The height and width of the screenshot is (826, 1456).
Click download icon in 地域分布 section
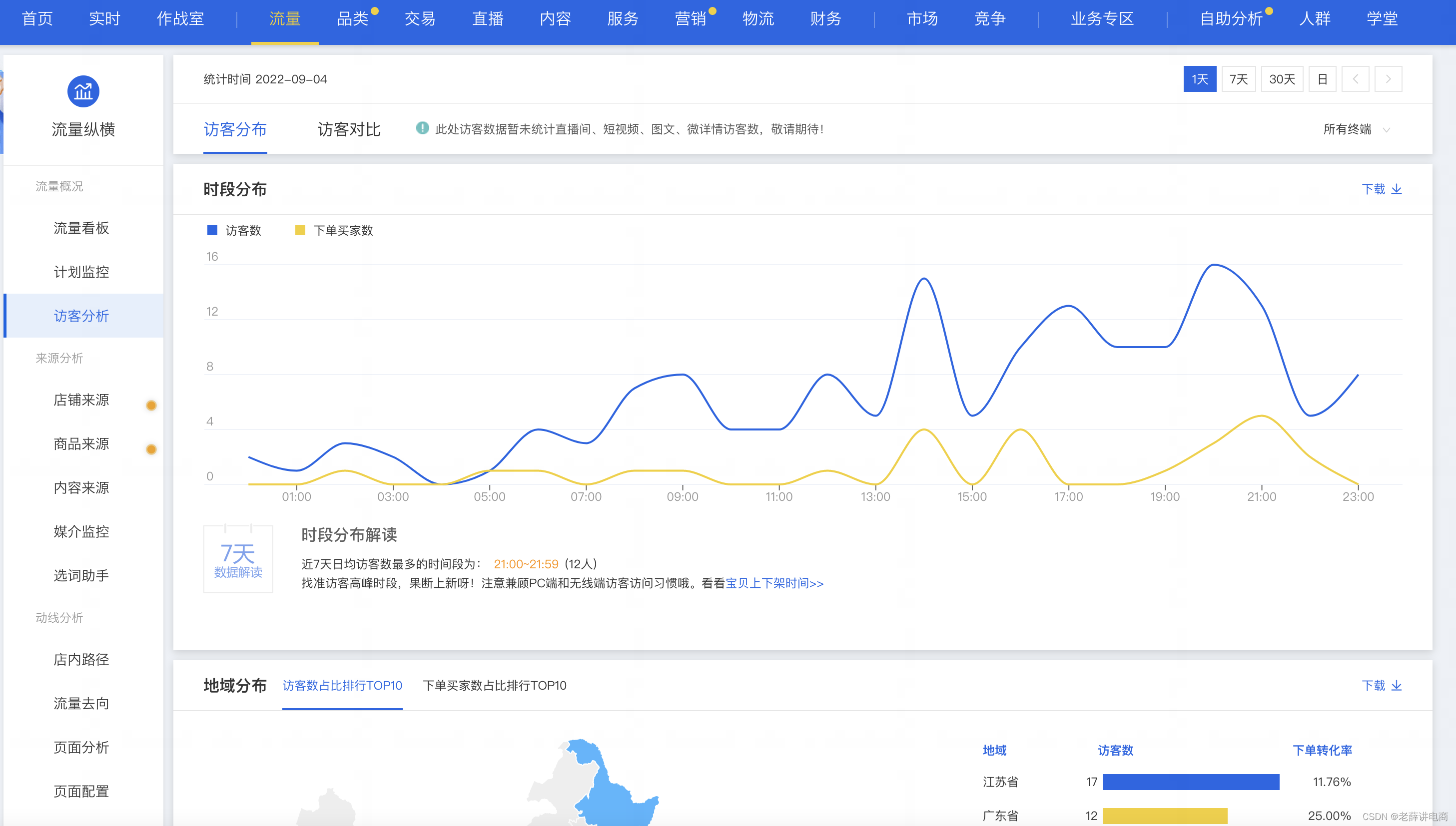[x=1397, y=685]
